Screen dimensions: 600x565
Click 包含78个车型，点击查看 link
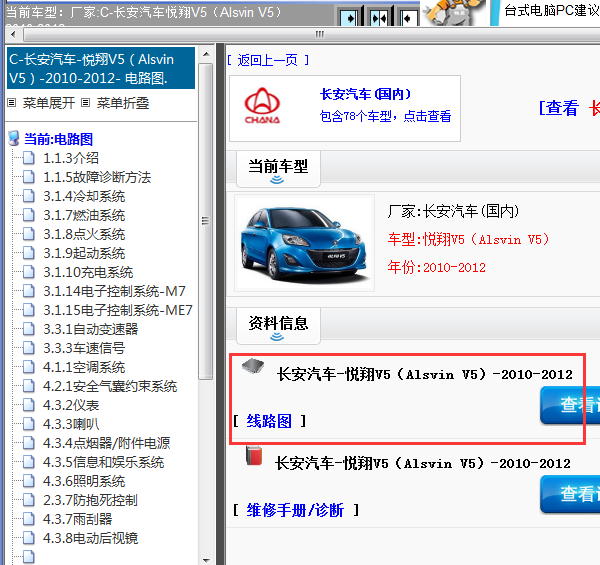pyautogui.click(x=385, y=116)
